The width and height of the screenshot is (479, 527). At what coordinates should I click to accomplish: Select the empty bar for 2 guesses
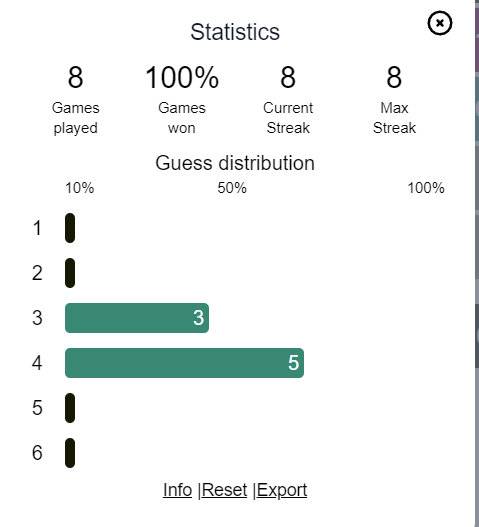70,273
